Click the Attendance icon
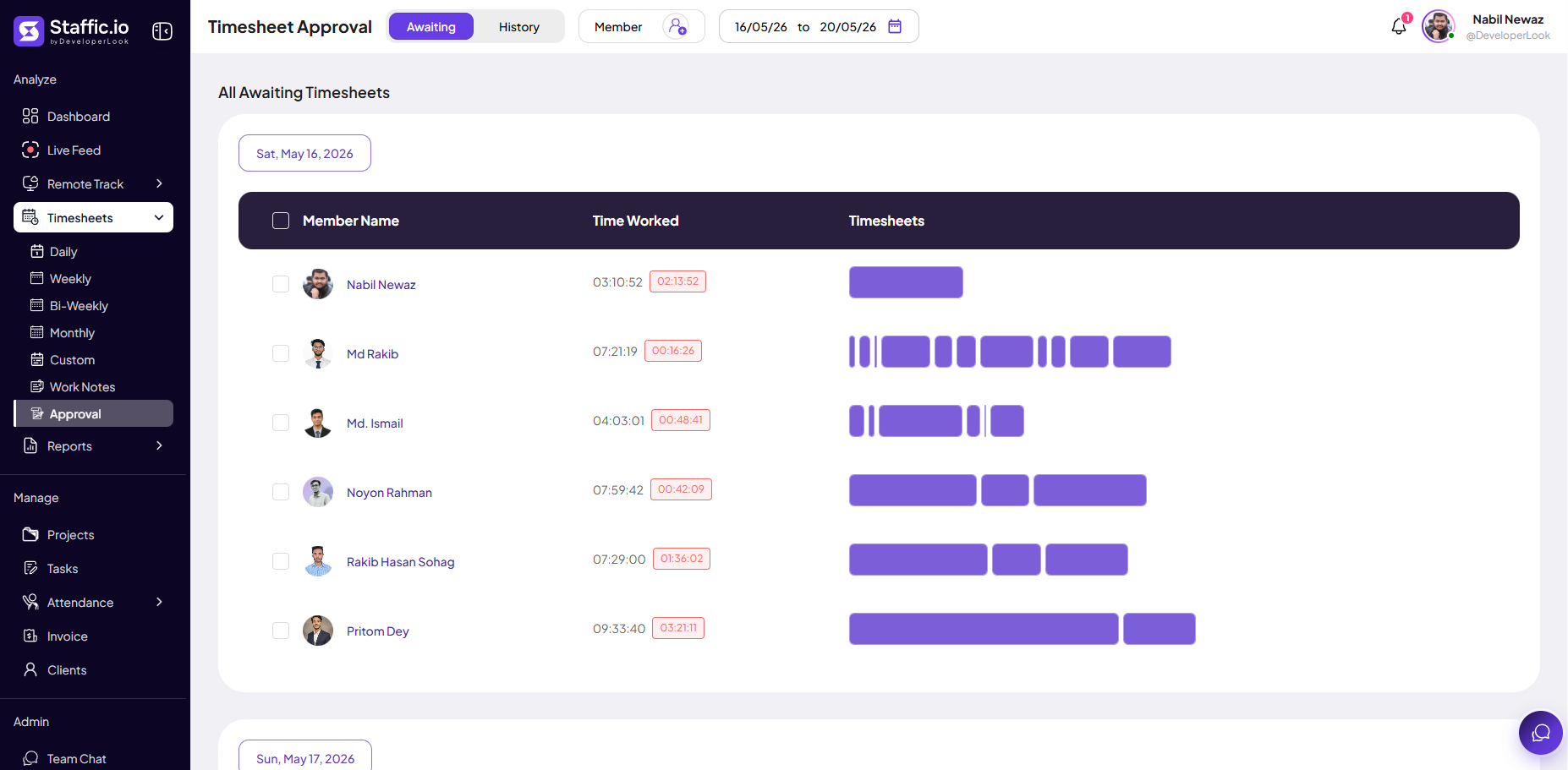Viewport: 1568px width, 770px height. [x=30, y=602]
